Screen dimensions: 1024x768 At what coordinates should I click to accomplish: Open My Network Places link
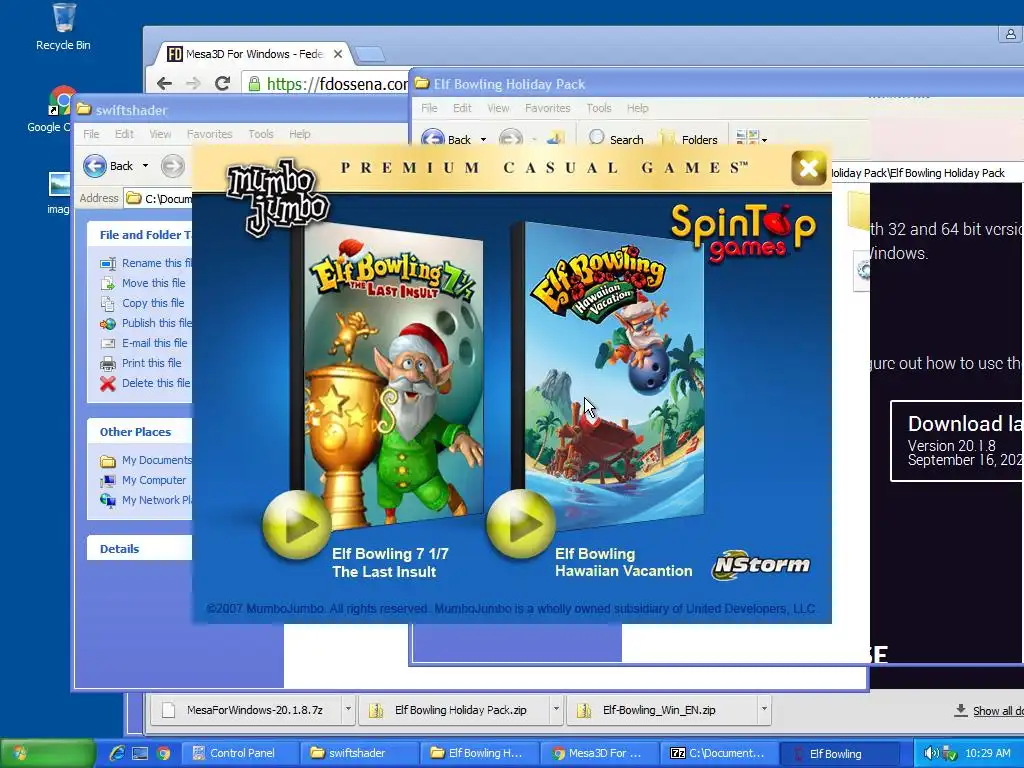point(146,500)
